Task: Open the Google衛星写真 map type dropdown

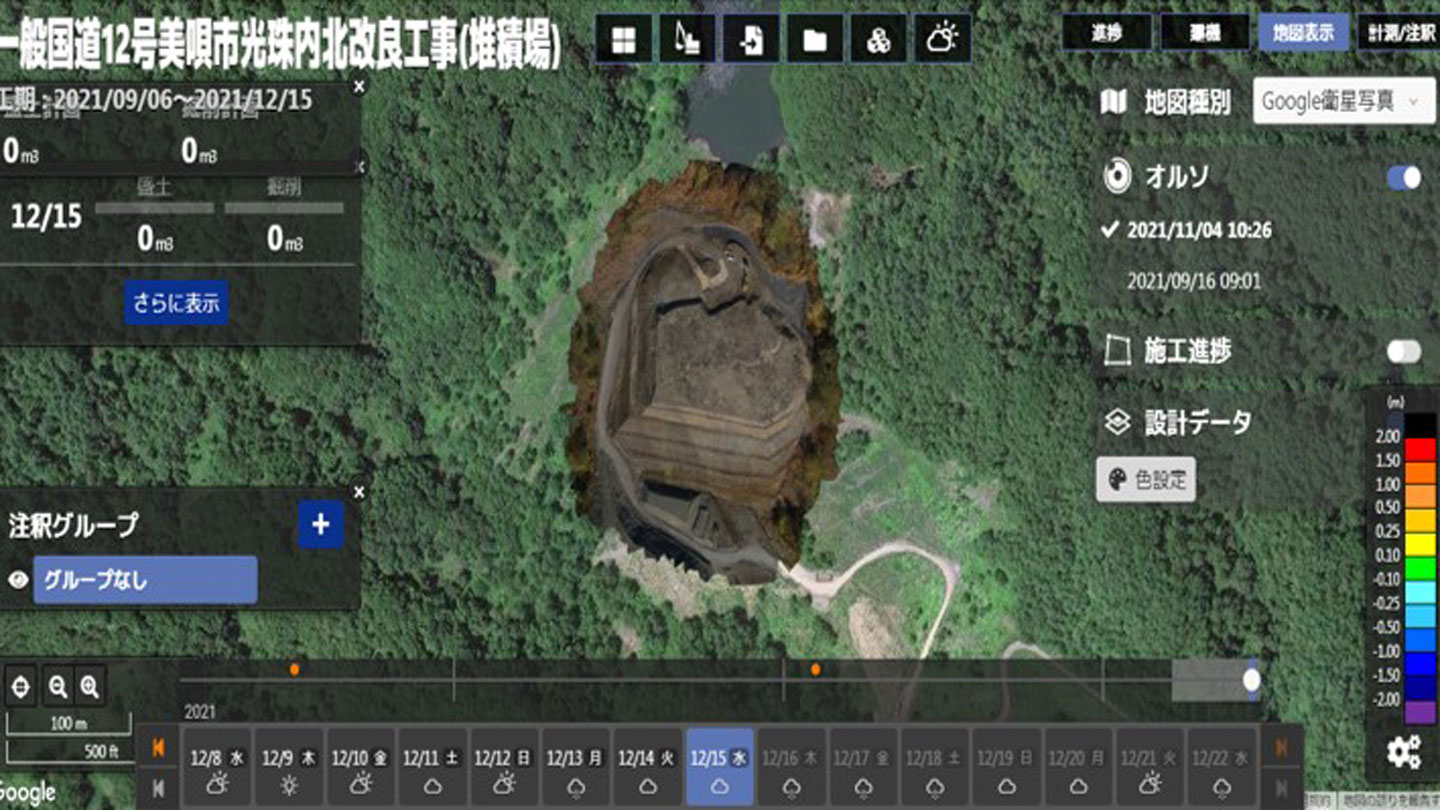Action: [x=1343, y=101]
